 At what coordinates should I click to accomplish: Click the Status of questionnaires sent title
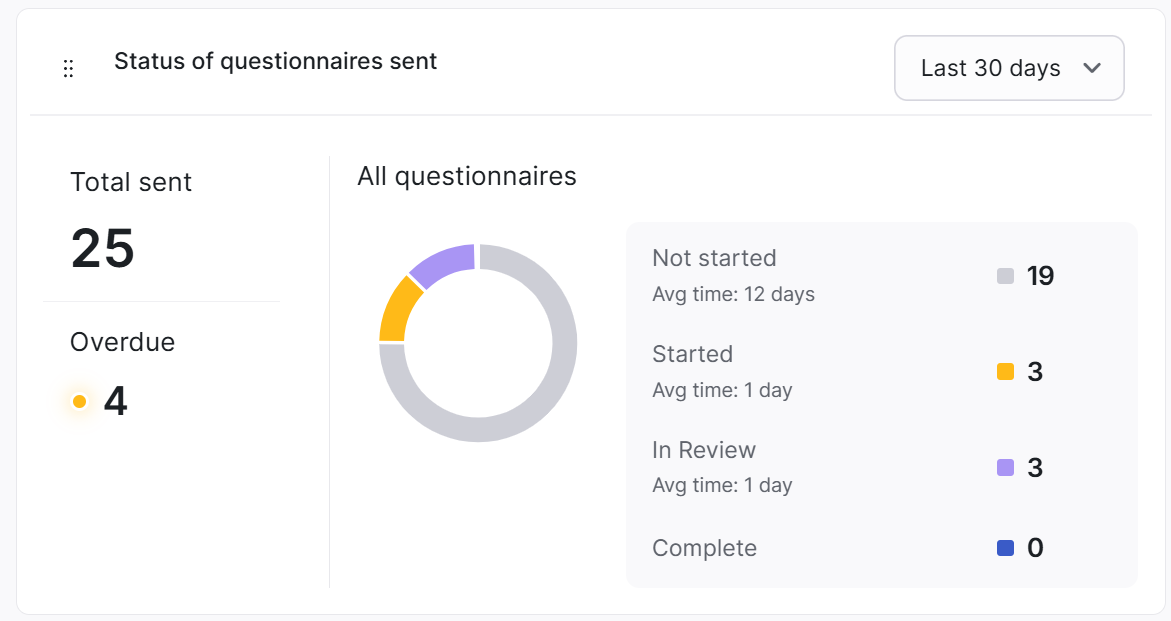(x=276, y=61)
